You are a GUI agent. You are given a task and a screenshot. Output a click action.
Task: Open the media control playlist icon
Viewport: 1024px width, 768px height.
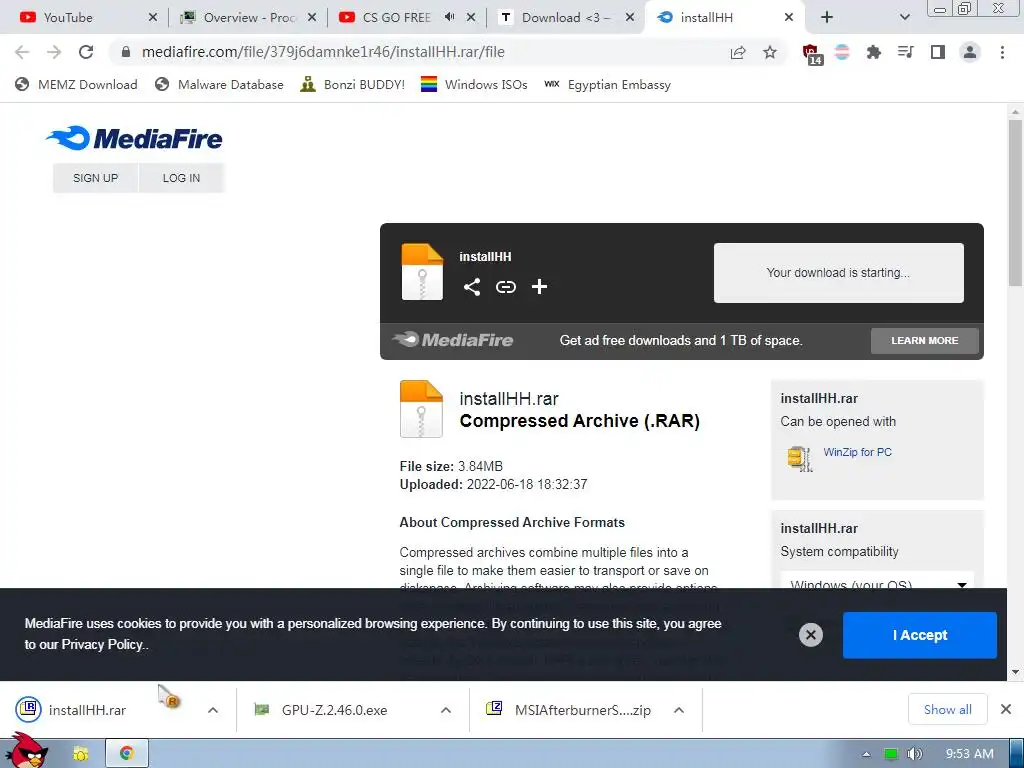pyautogui.click(x=905, y=52)
